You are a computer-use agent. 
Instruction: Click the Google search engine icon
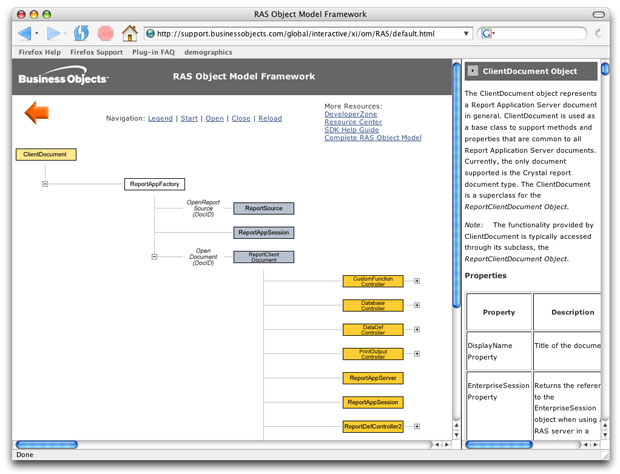click(486, 34)
